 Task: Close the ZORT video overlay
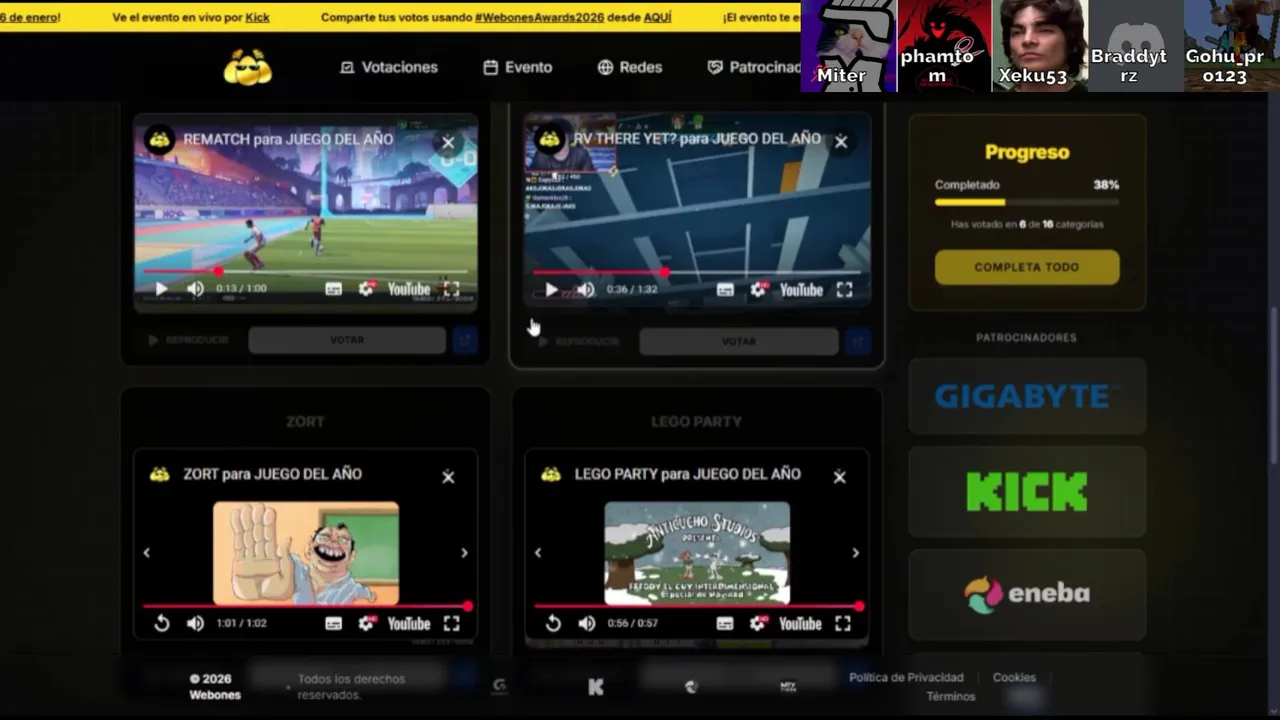pos(448,477)
